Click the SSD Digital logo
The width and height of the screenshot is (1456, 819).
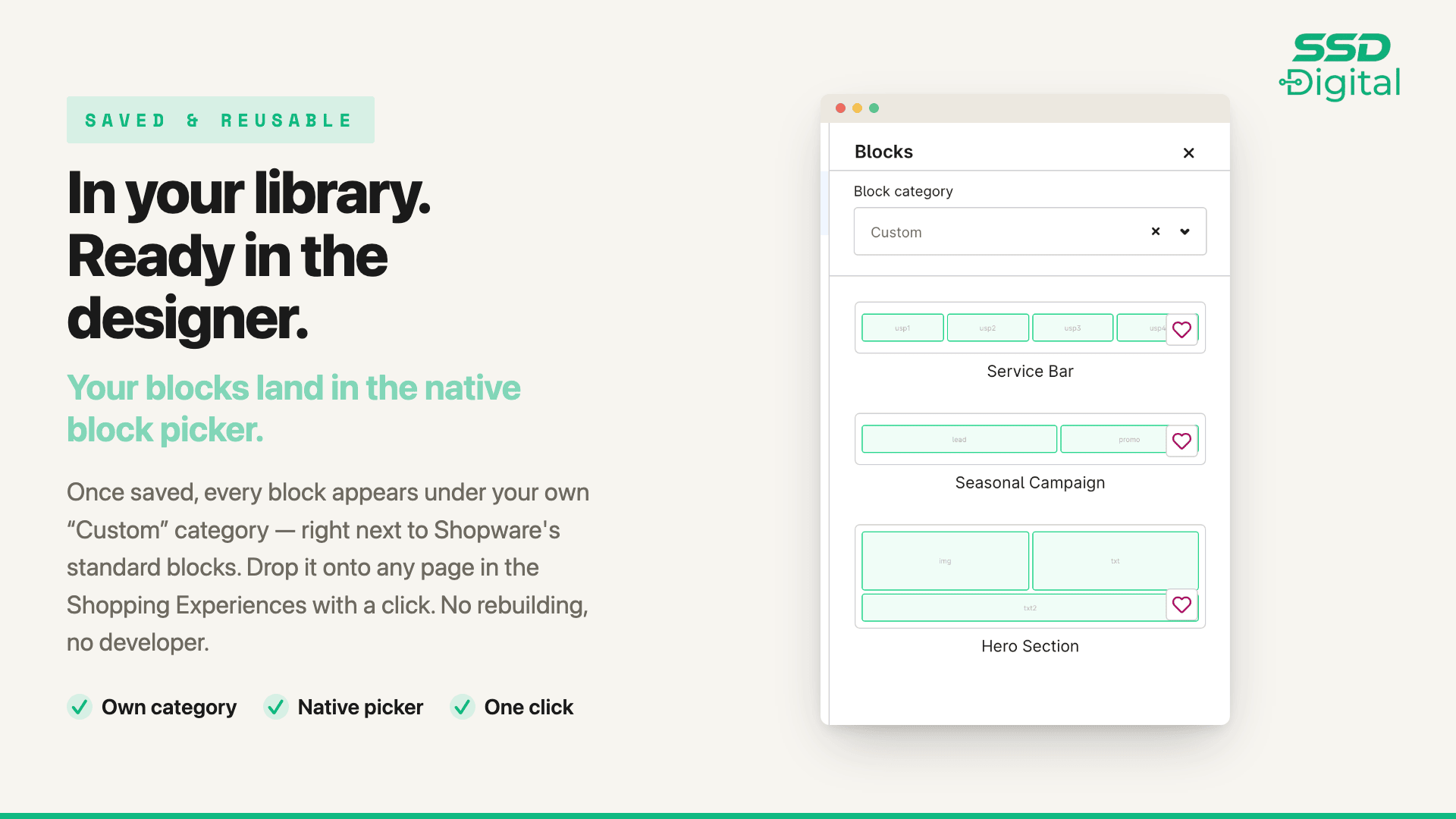pyautogui.click(x=1339, y=67)
